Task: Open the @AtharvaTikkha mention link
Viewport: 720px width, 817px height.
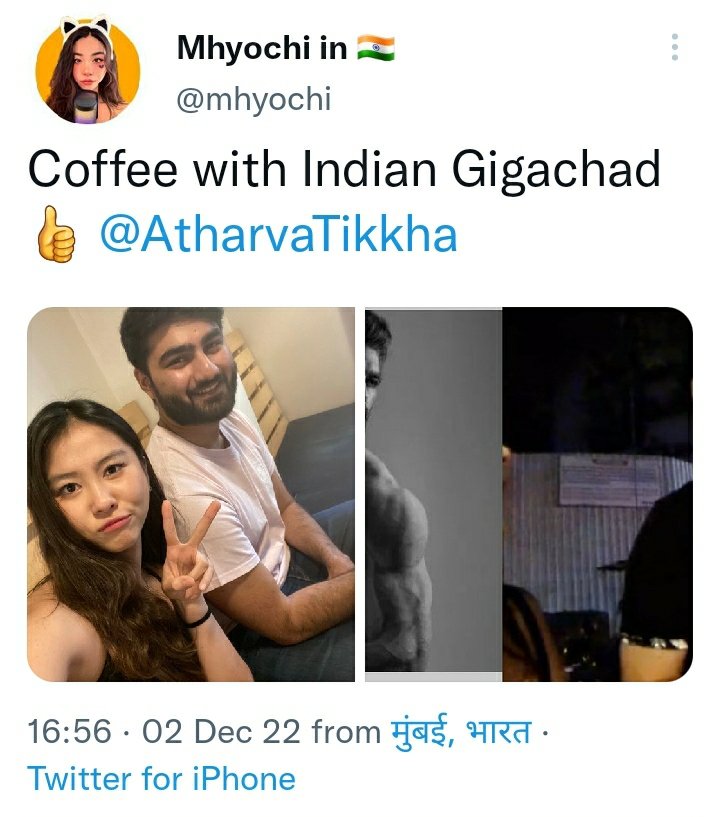Action: (x=278, y=234)
